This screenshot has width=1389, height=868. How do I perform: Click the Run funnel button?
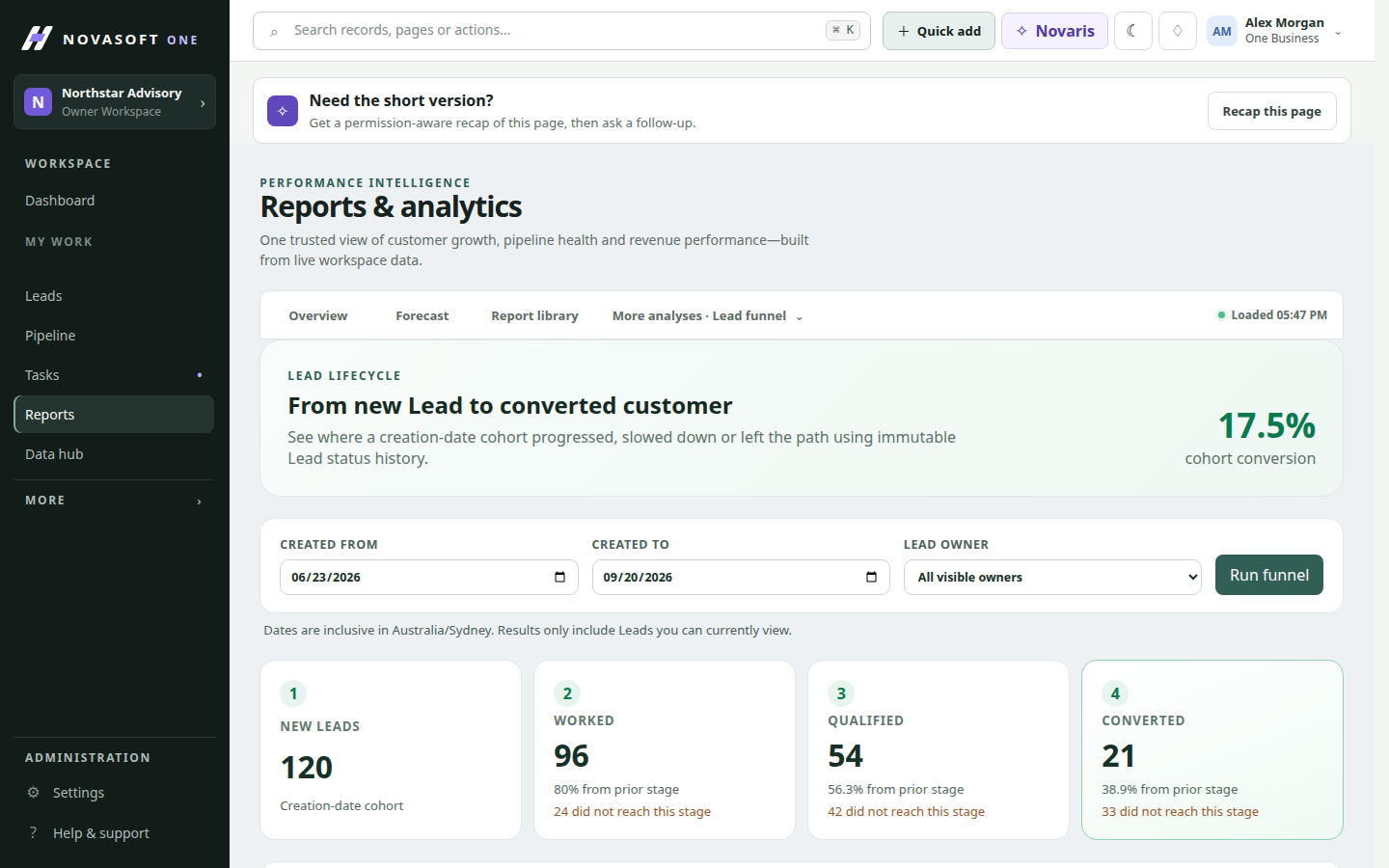tap(1269, 575)
